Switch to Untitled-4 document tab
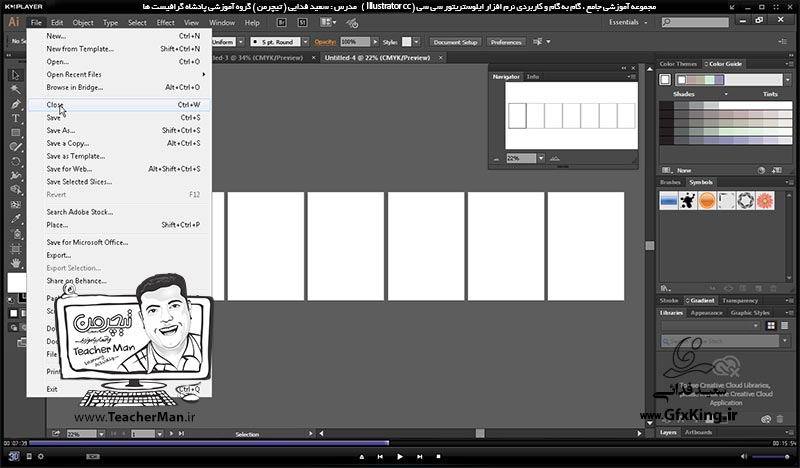This screenshot has height=468, width=800. pos(377,58)
